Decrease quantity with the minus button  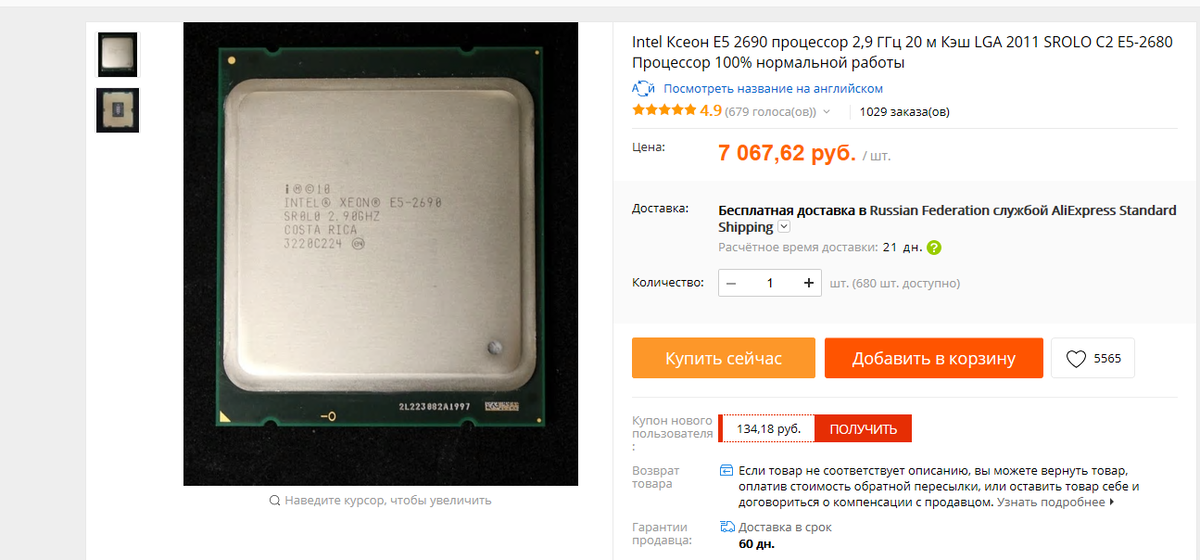pos(732,283)
